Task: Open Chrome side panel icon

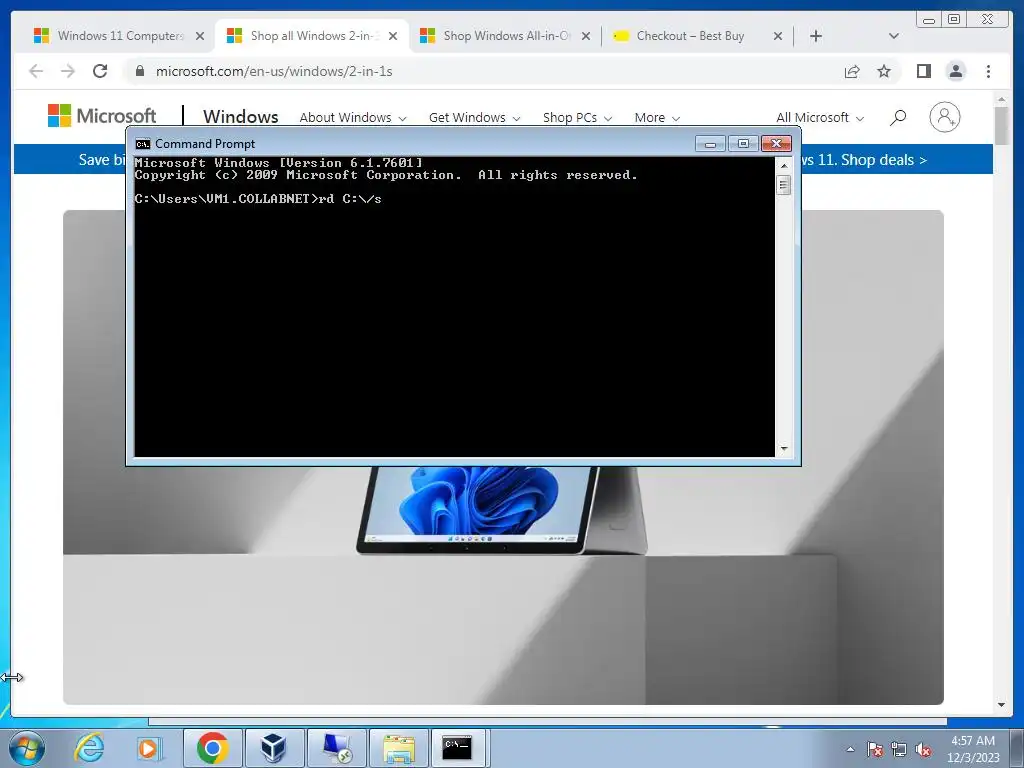Action: click(923, 71)
